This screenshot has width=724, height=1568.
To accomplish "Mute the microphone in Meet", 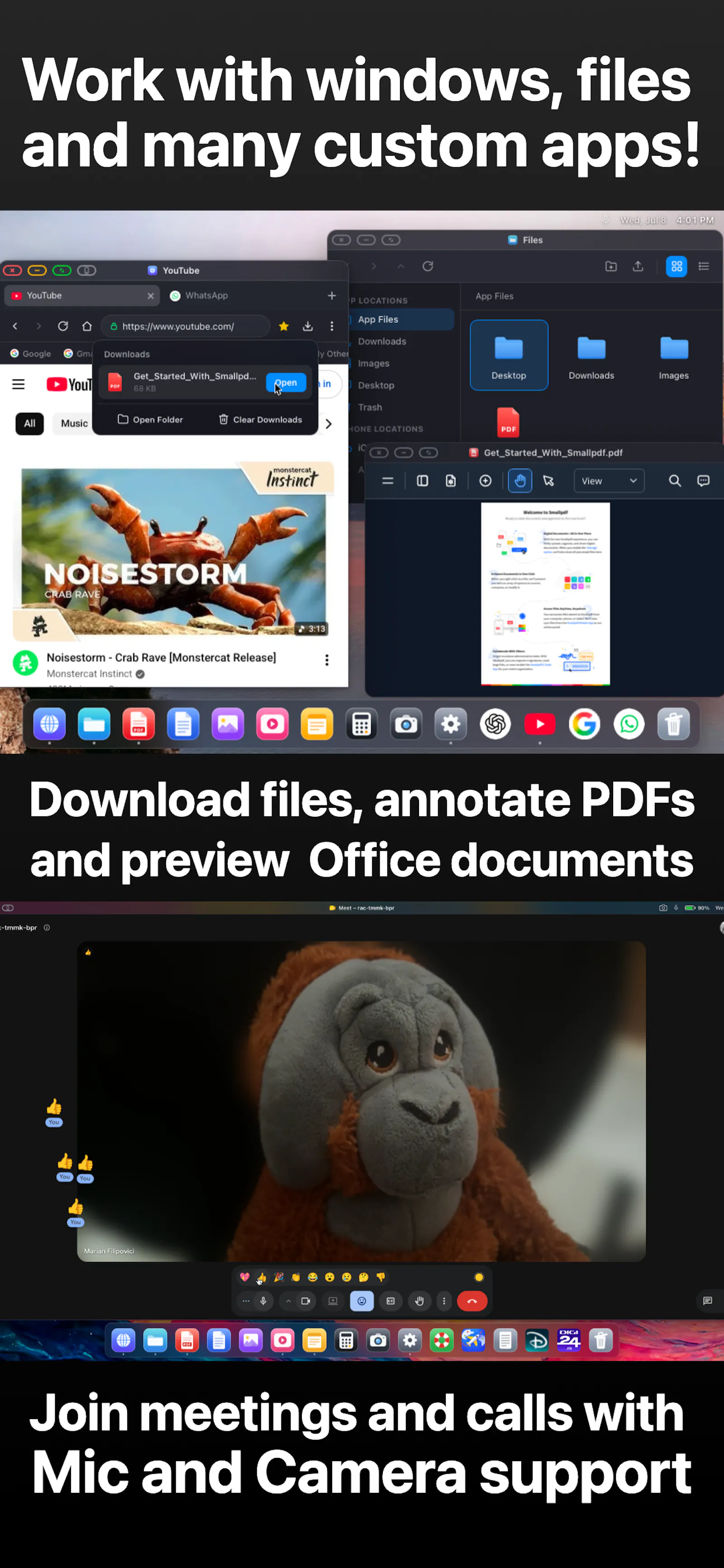I will click(x=263, y=1301).
